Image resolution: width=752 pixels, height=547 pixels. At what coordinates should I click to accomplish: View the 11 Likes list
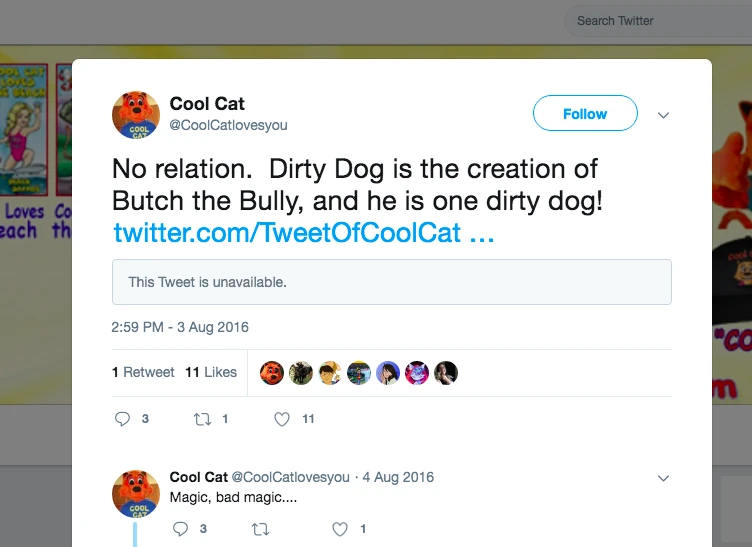click(x=211, y=372)
